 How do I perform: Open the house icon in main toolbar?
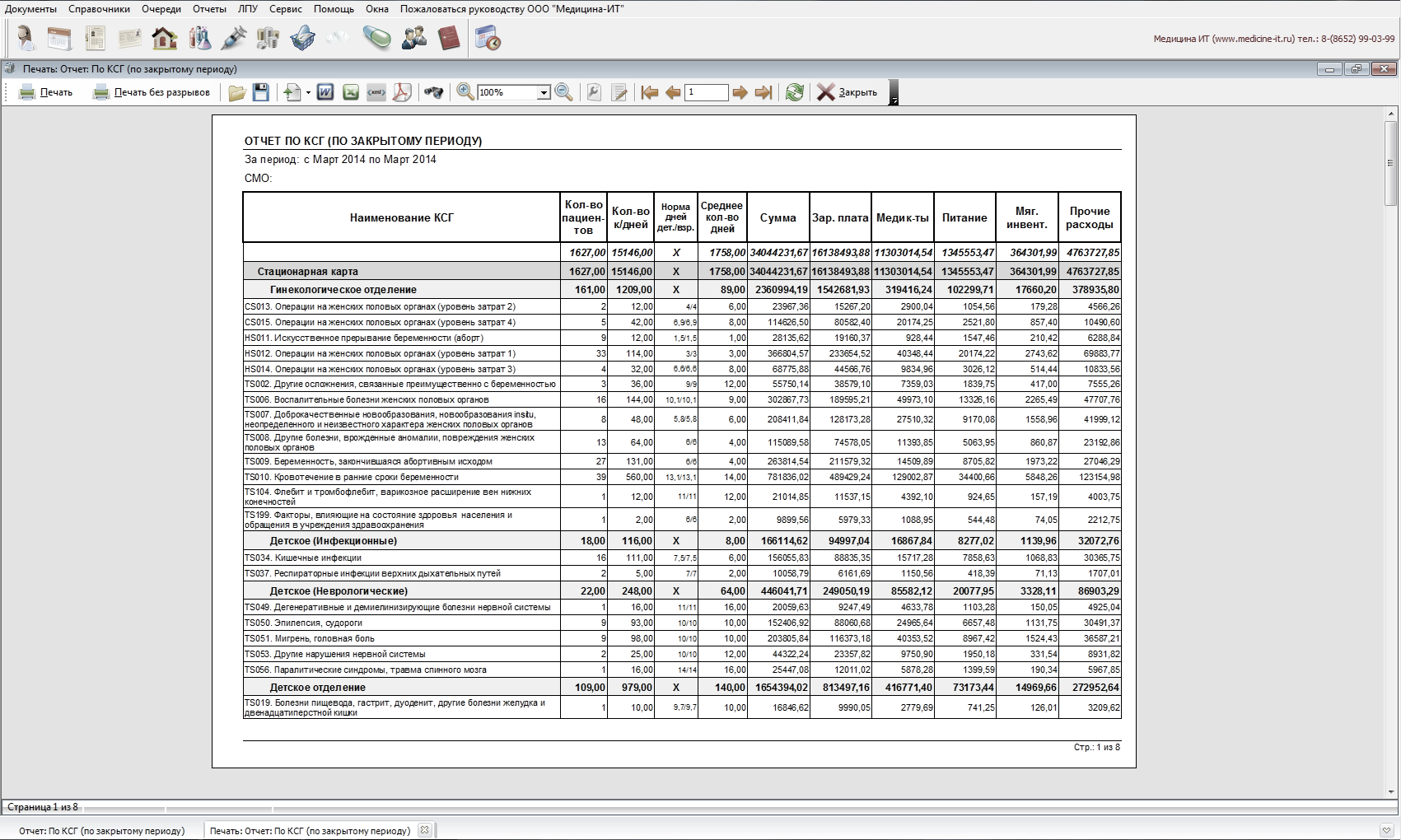coord(165,38)
